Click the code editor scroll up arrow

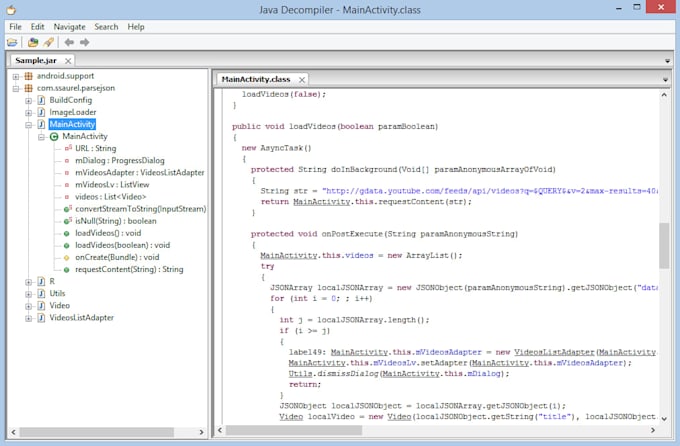(x=664, y=95)
